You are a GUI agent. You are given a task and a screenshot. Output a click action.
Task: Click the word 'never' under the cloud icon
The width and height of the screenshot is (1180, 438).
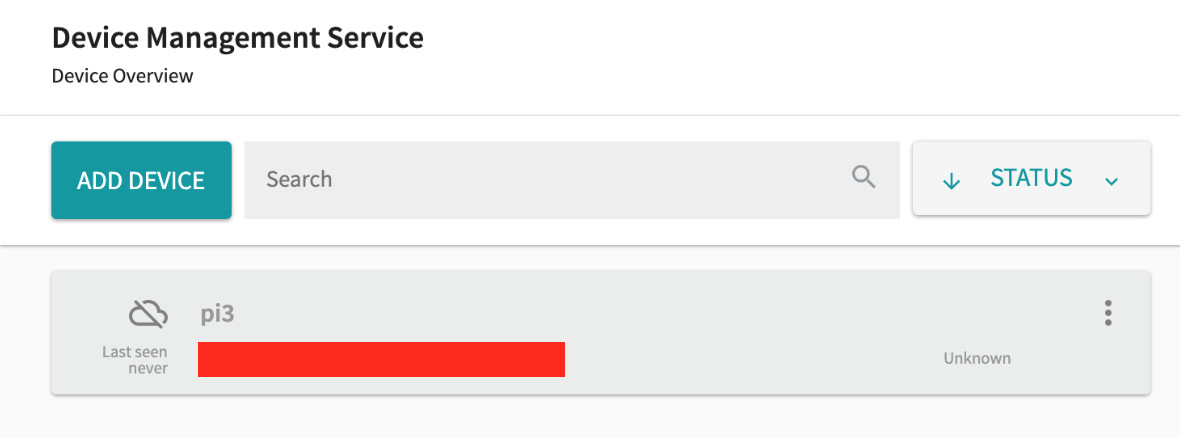148,368
